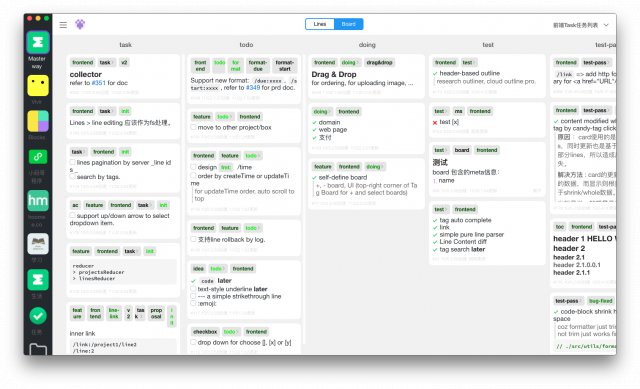640x389 pixels.
Task: Click the green check beside tag auto complete
Action: 435,220
